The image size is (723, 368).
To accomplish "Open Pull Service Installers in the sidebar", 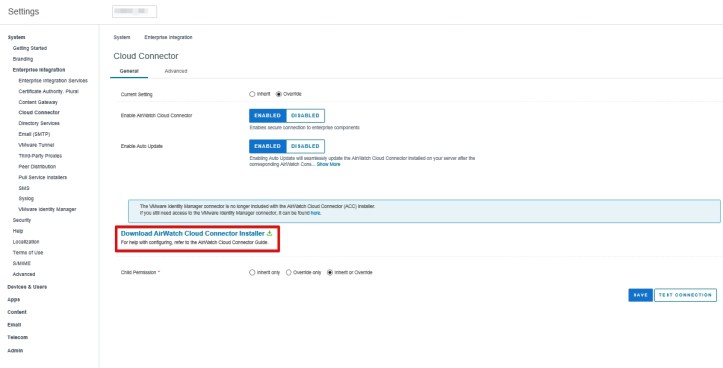I will point(42,178).
